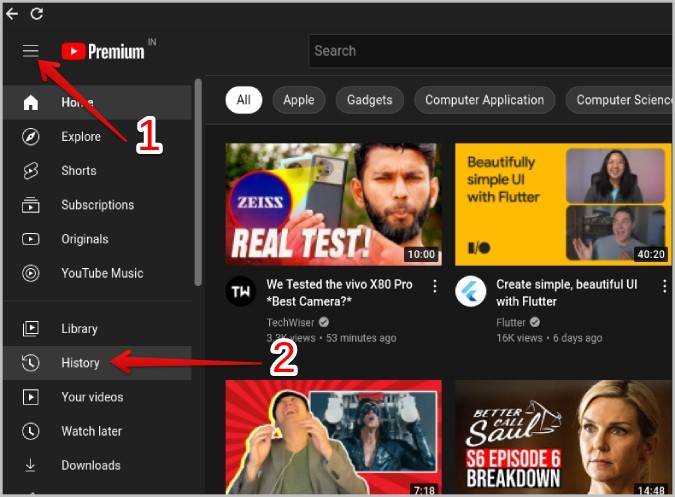This screenshot has width=675, height=497.
Task: Click the YouTube Premium logo
Action: point(103,51)
